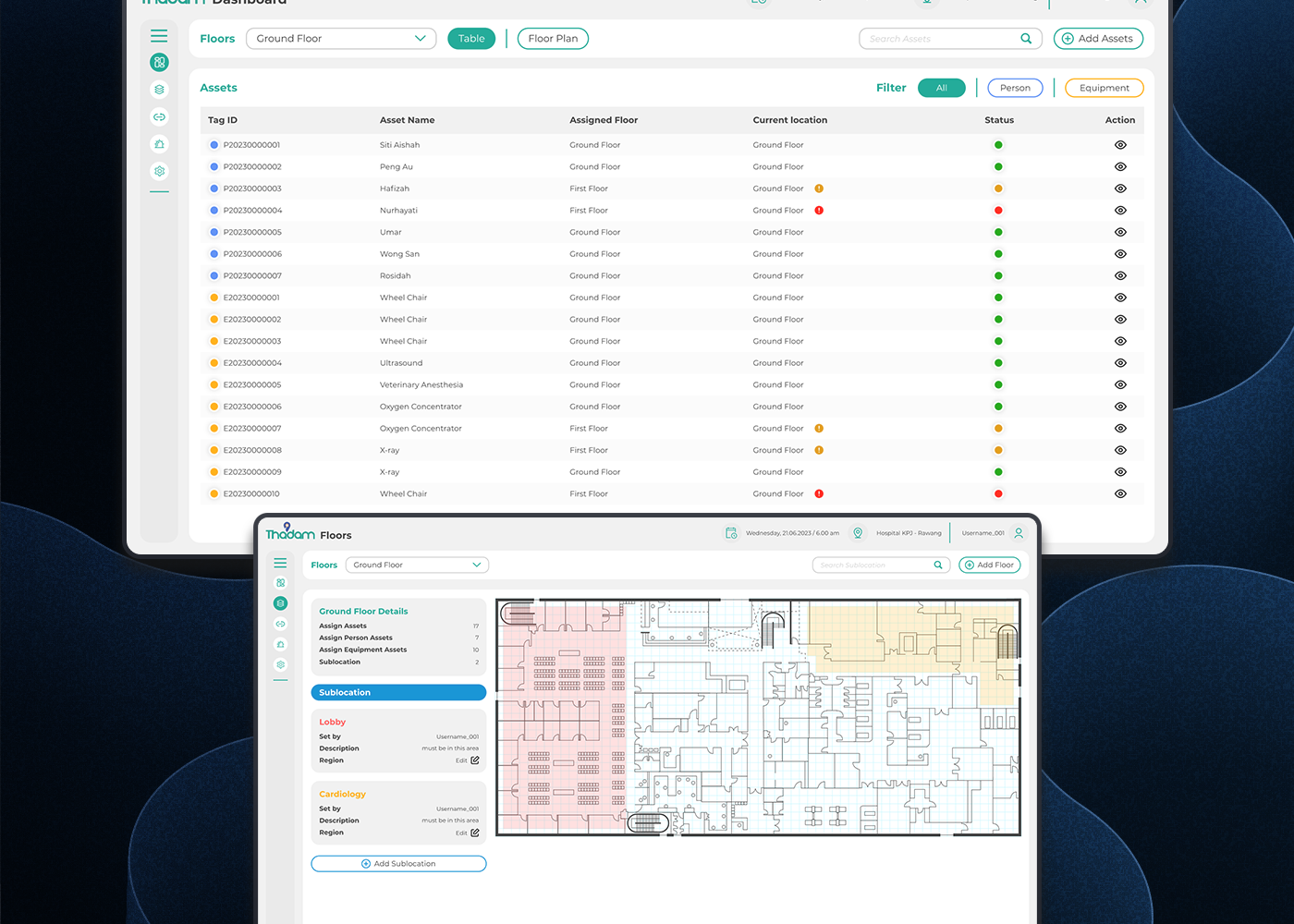Click the layers icon in Dashboard sidebar
1294x924 pixels.
coord(160,90)
